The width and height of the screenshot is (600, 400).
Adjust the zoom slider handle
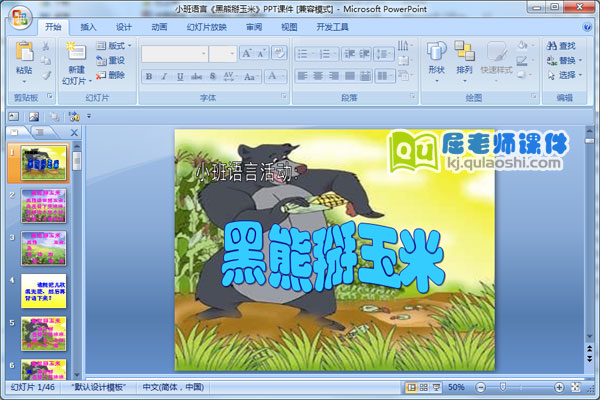(x=503, y=387)
